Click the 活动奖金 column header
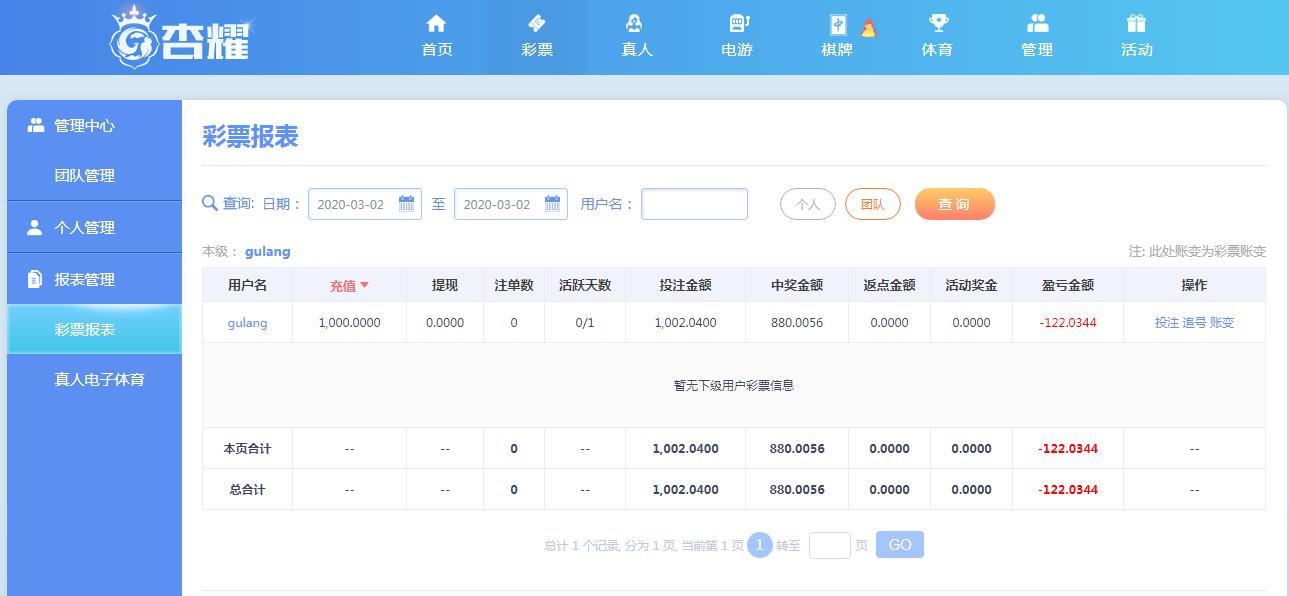1289x596 pixels. coord(971,285)
